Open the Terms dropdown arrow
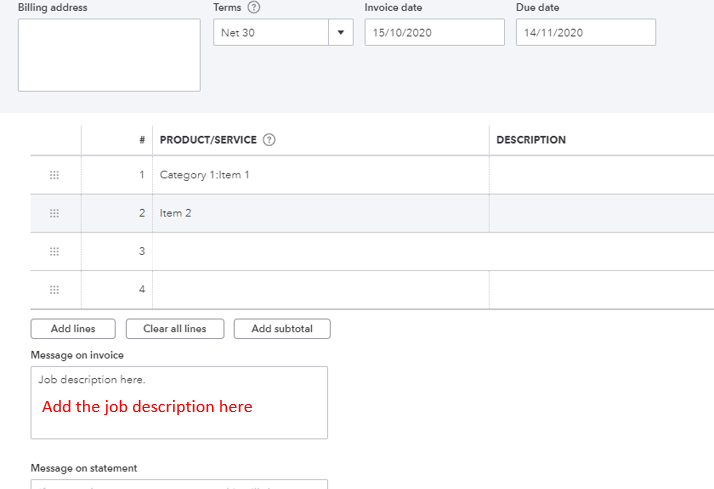 point(341,33)
